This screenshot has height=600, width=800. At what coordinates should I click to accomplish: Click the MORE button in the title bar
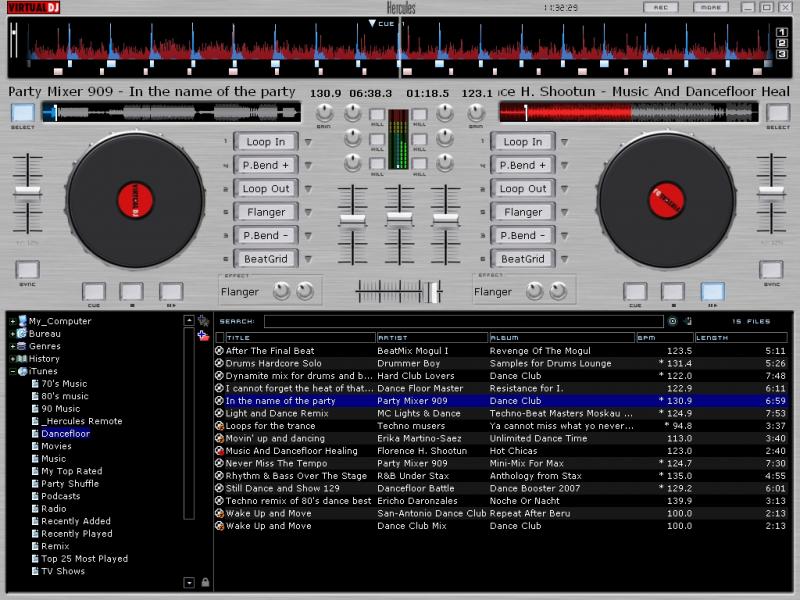(x=711, y=7)
